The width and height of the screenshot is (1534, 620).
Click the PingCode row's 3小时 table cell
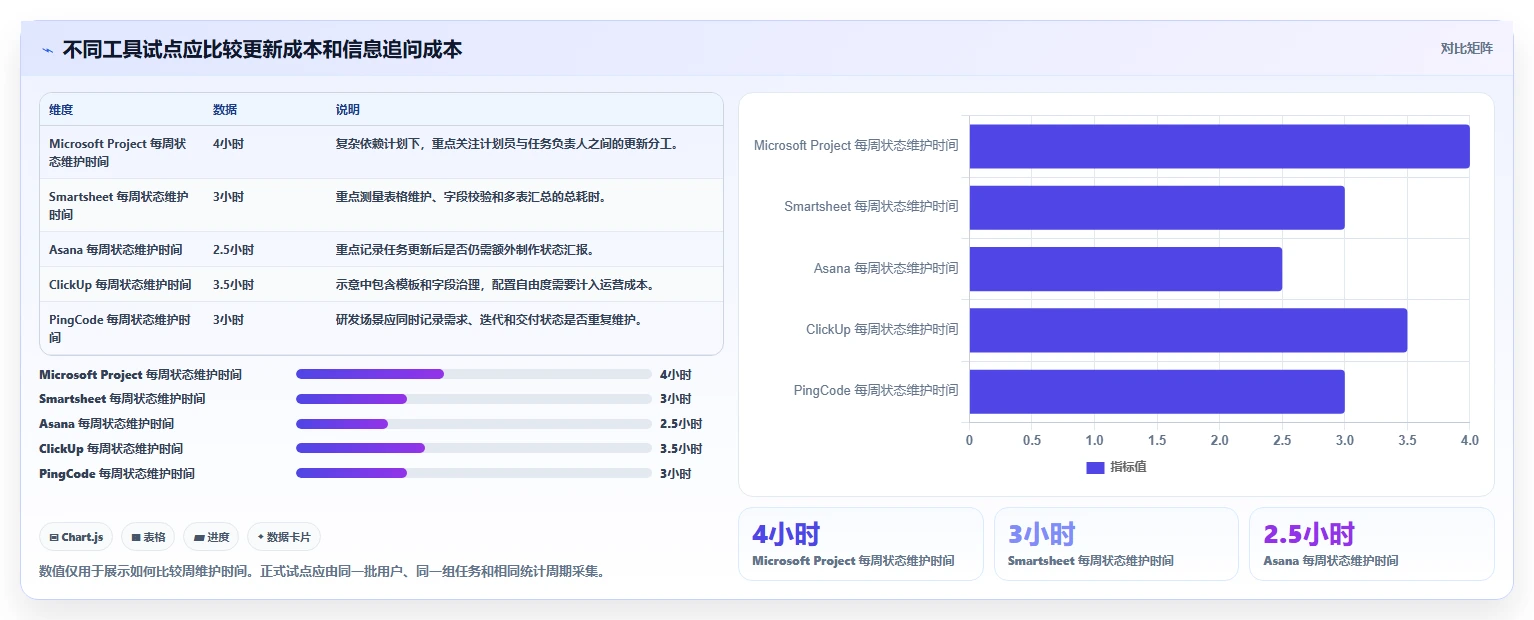click(x=228, y=320)
